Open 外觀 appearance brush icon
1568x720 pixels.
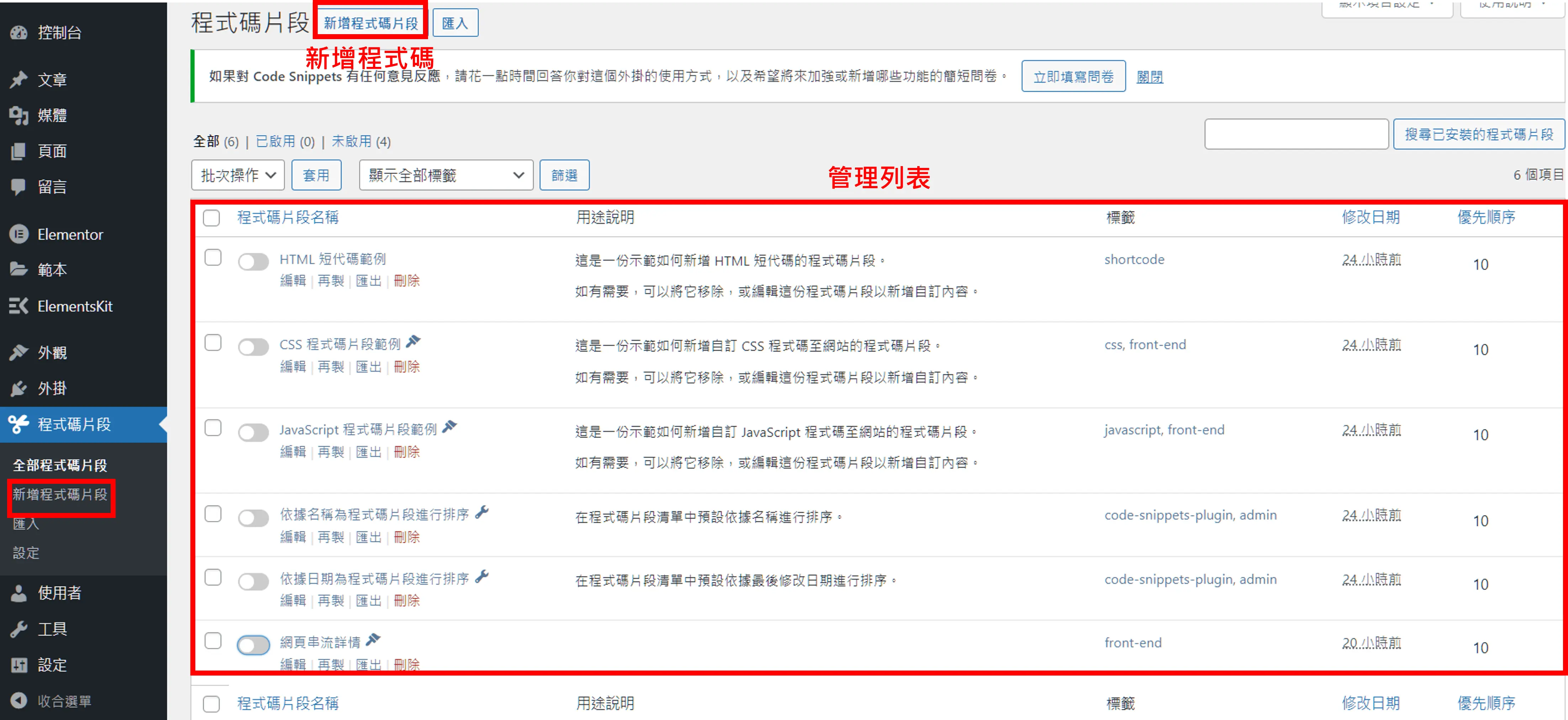pyautogui.click(x=18, y=353)
